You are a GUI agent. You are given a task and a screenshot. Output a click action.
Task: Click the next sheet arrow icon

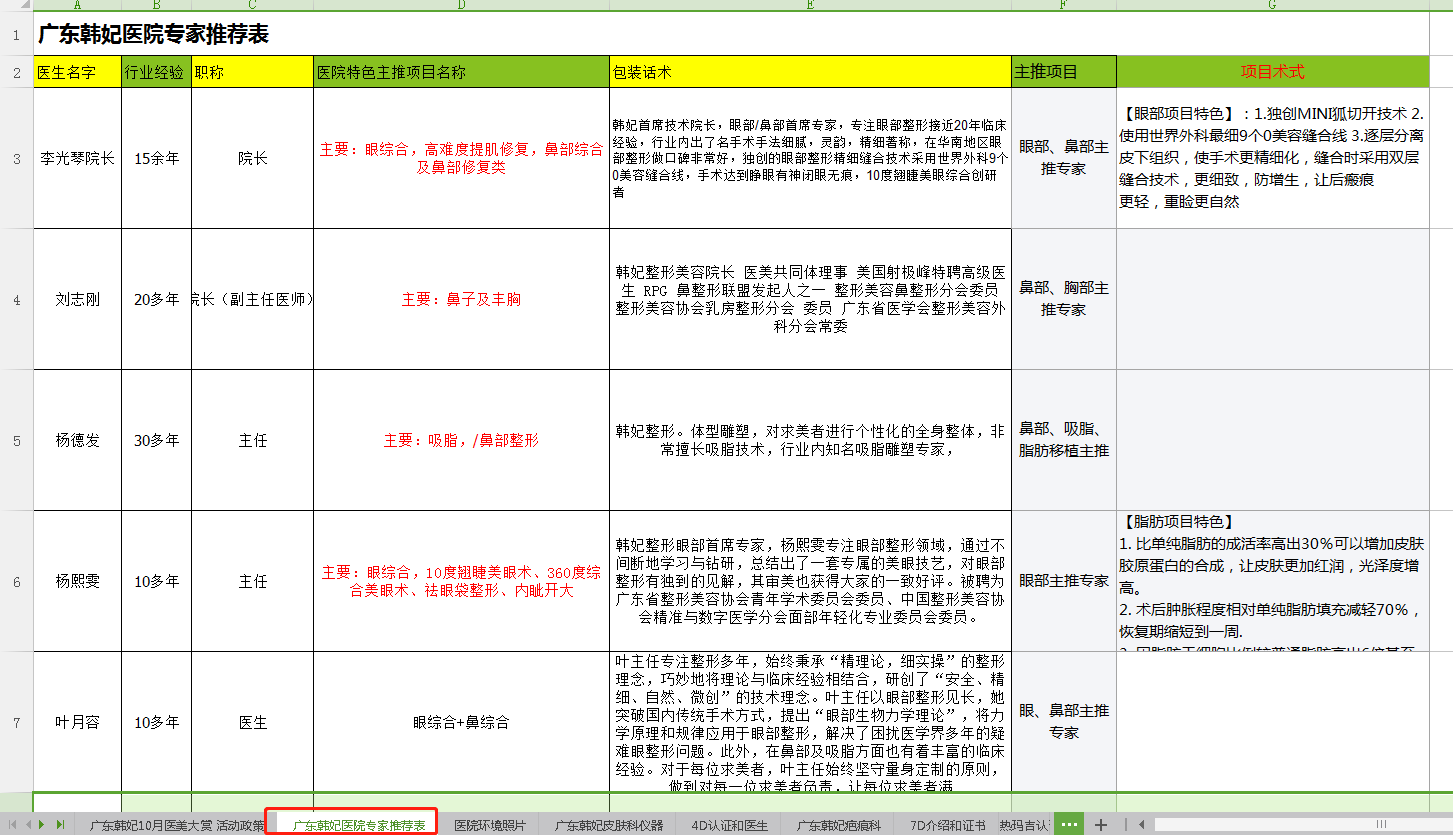[41, 824]
